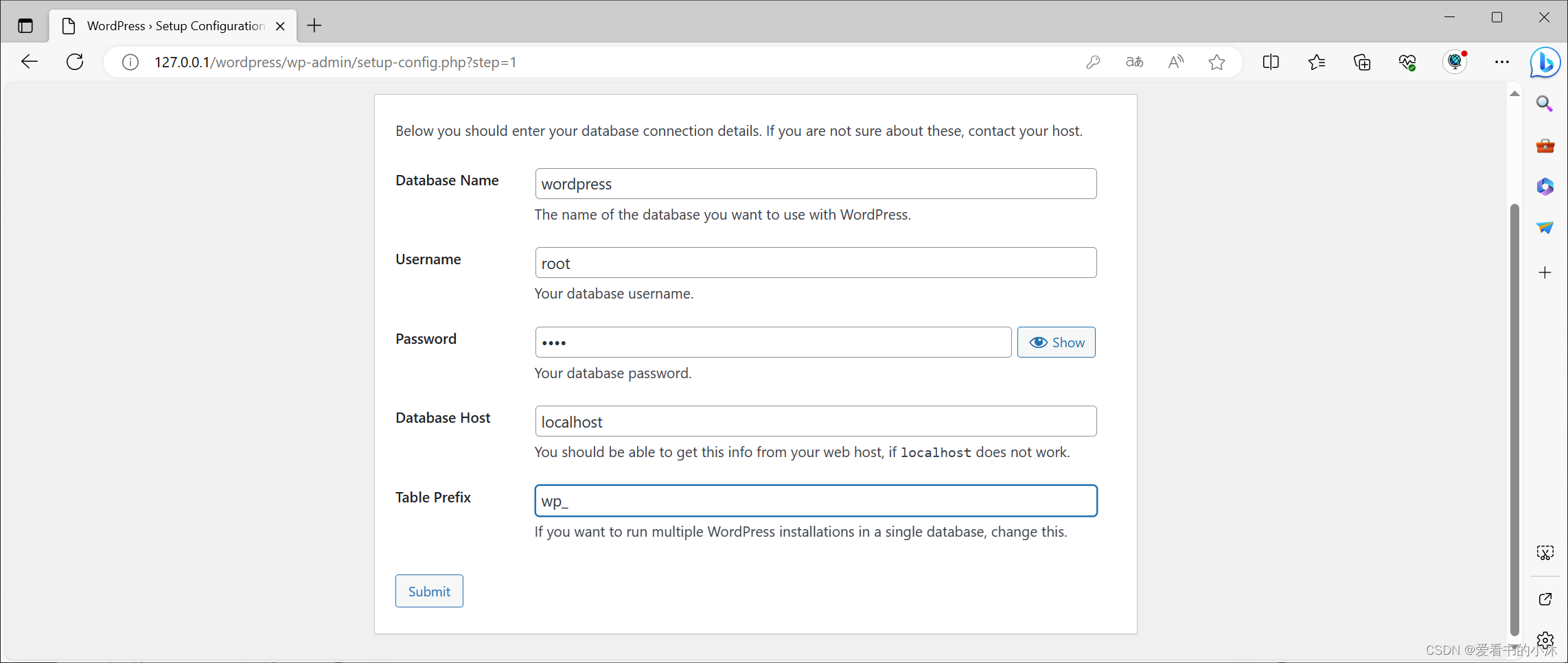Open Browser essentials heart icon
Viewport: 1568px width, 663px height.
1407,62
